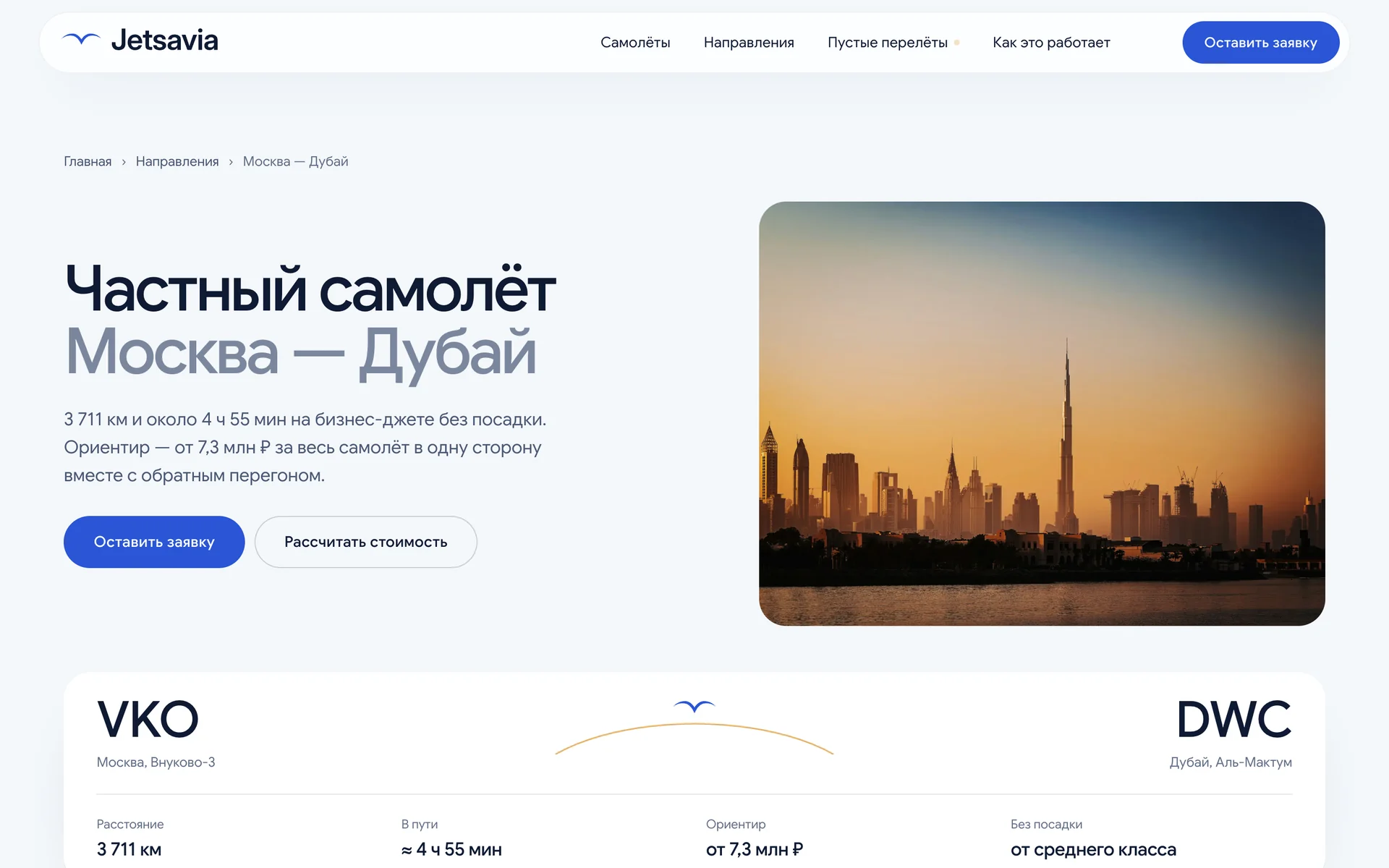
Task: Open the Самолёты menu item
Action: pyautogui.click(x=635, y=43)
